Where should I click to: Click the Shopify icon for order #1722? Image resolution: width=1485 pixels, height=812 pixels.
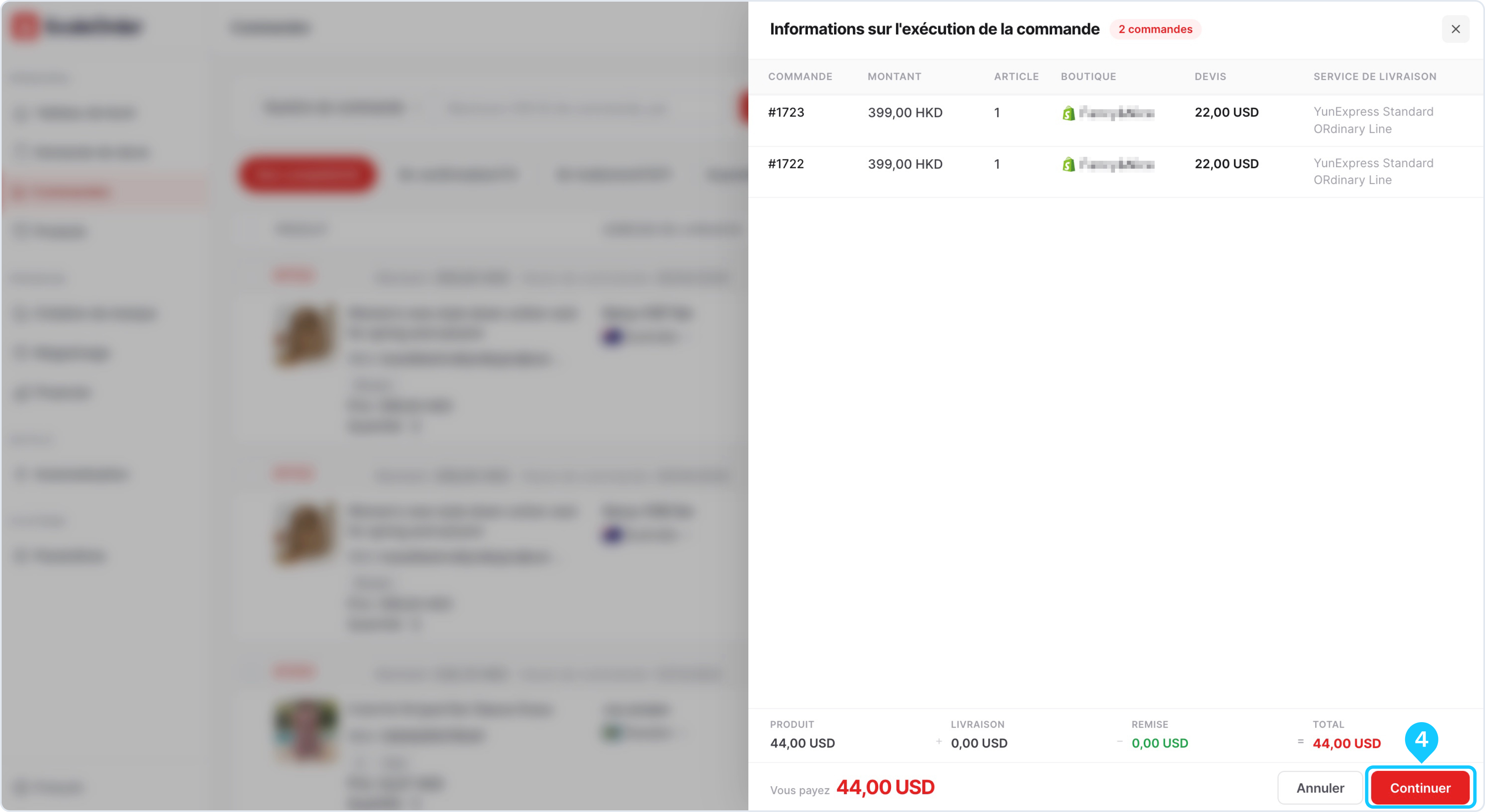[x=1068, y=164]
